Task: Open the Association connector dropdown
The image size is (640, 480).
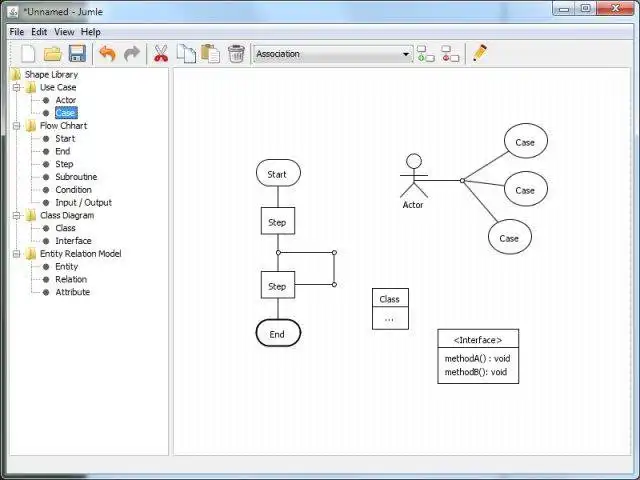Action: coord(333,54)
